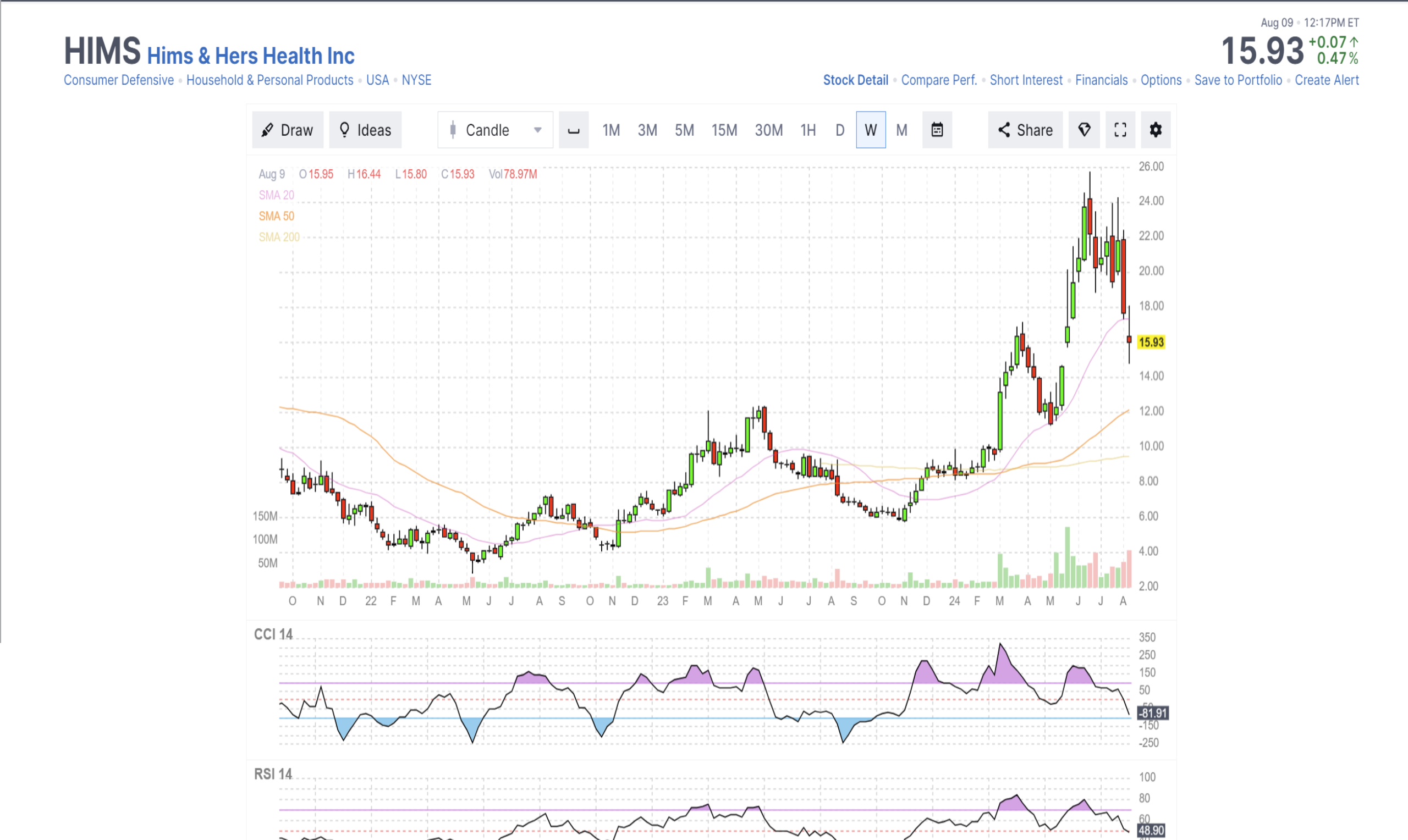Open the Draw pencil tool
Viewport: 1408px width, 840px height.
coord(288,130)
